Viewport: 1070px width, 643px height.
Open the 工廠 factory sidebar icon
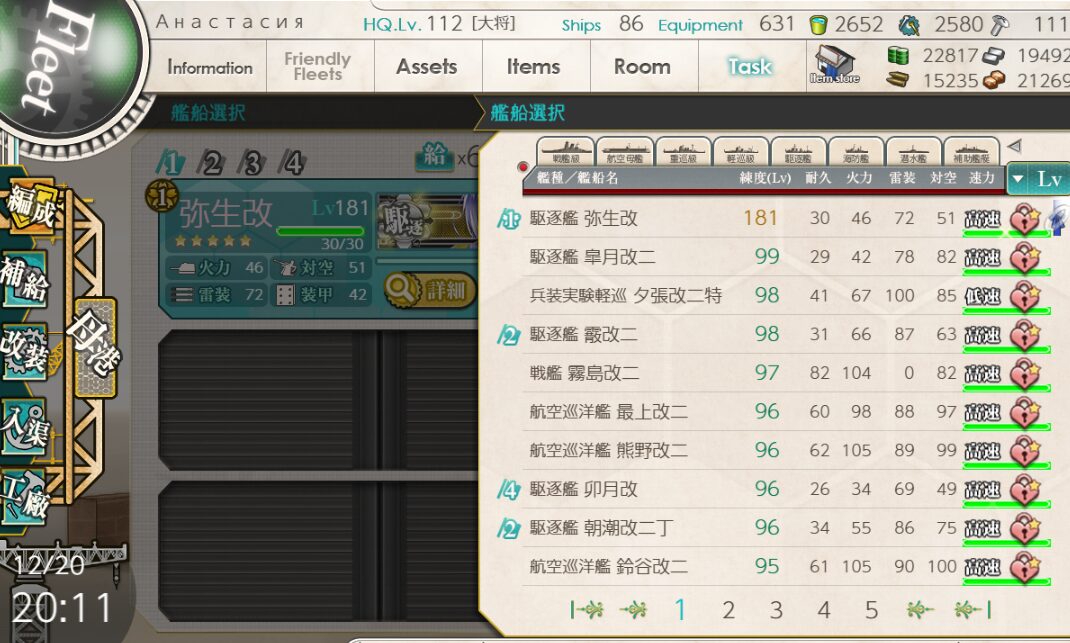(25, 498)
